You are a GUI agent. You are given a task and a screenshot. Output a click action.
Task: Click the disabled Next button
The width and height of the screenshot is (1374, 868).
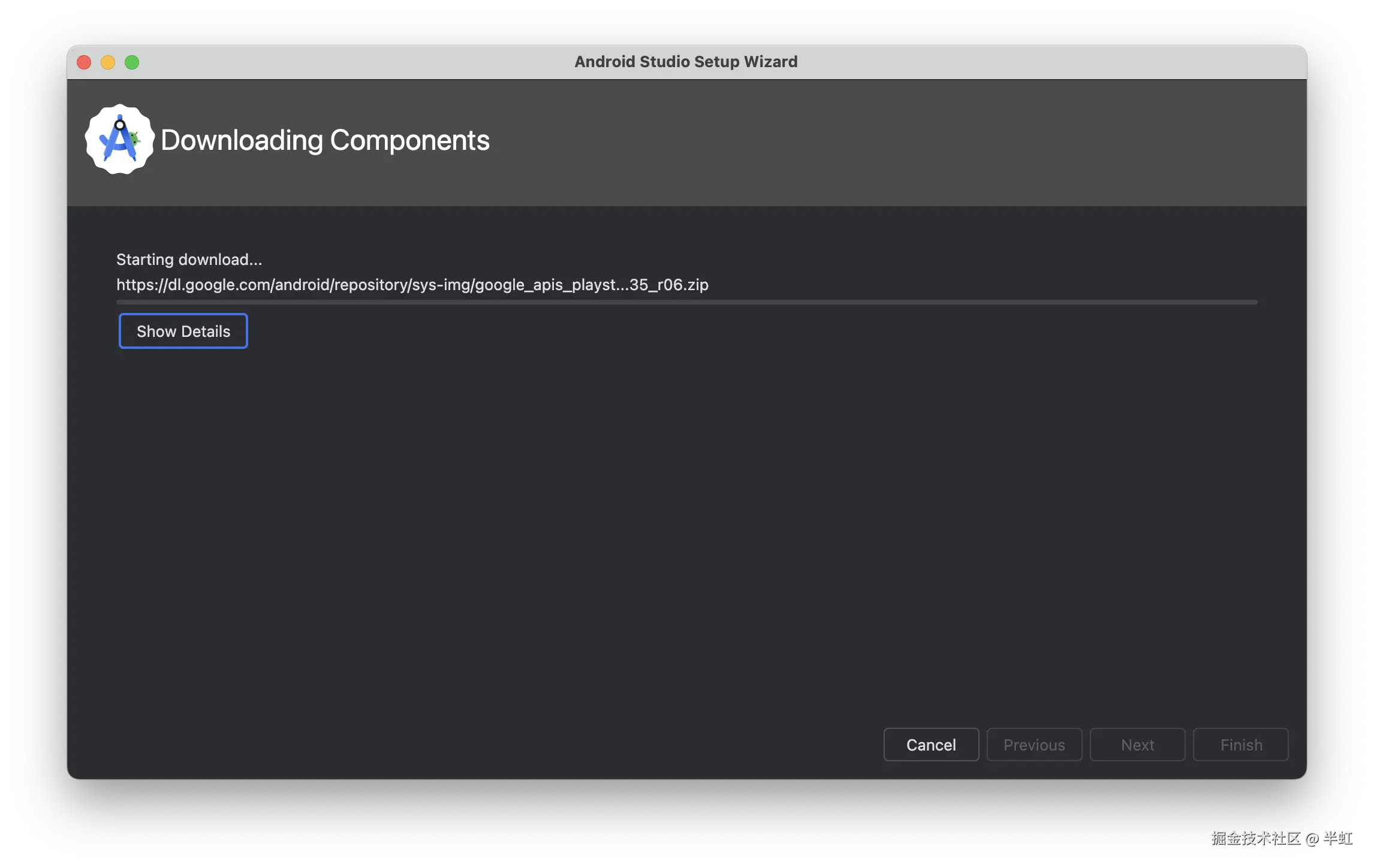click(x=1137, y=745)
